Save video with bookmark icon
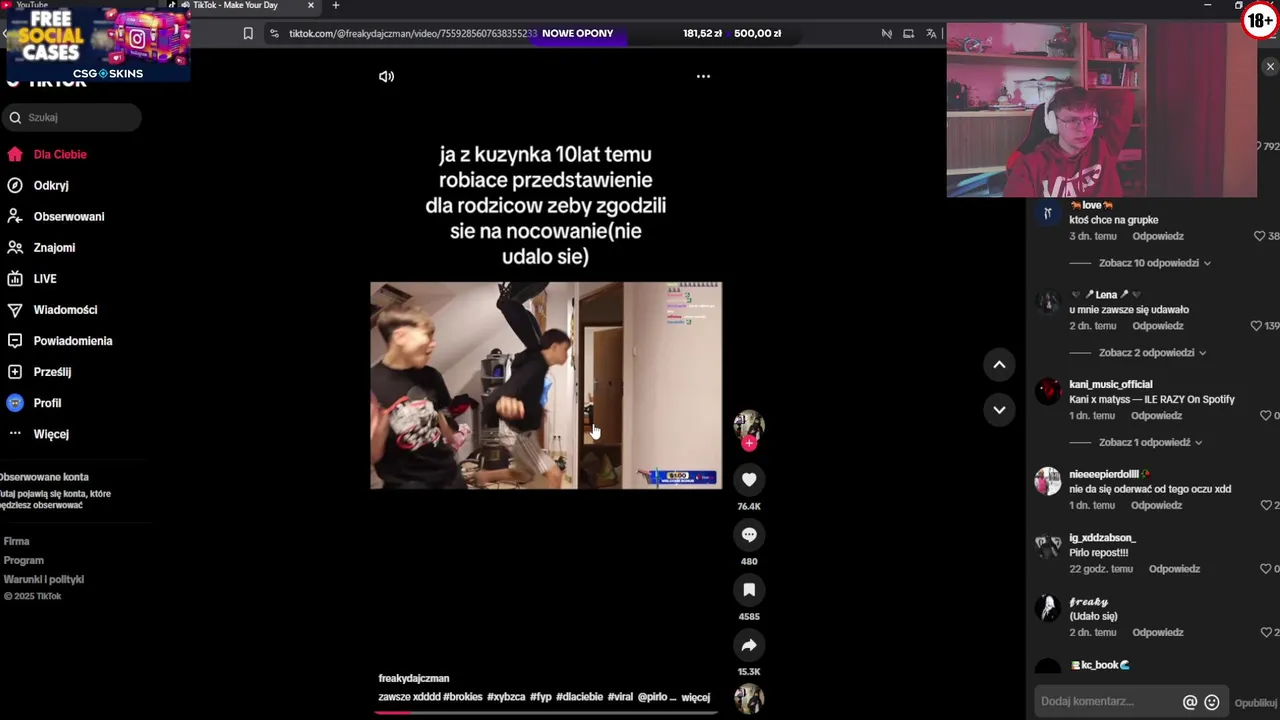Viewport: 1280px width, 720px height. coord(749,590)
